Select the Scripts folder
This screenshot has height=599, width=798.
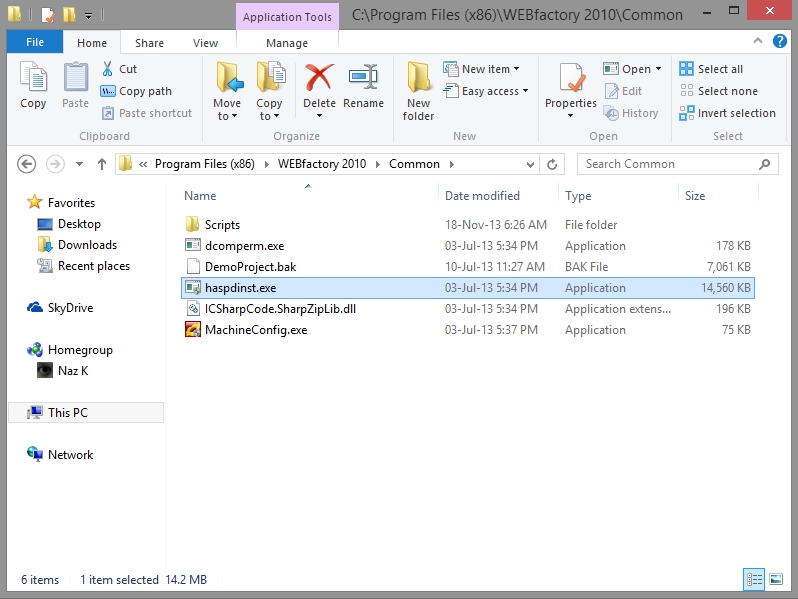pyautogui.click(x=468, y=224)
